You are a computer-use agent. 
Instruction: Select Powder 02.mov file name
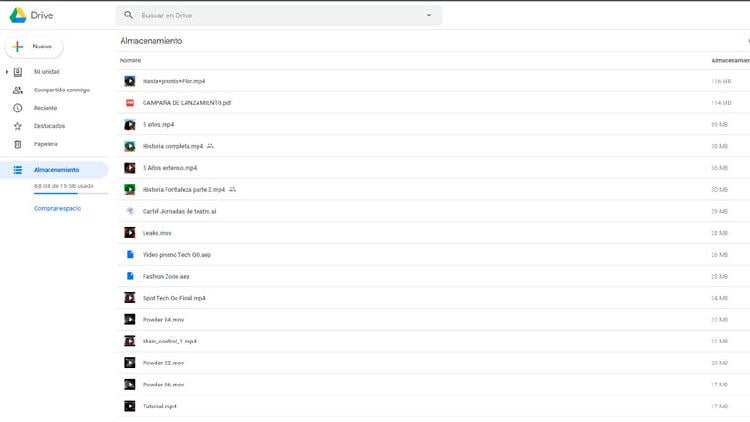(163, 363)
